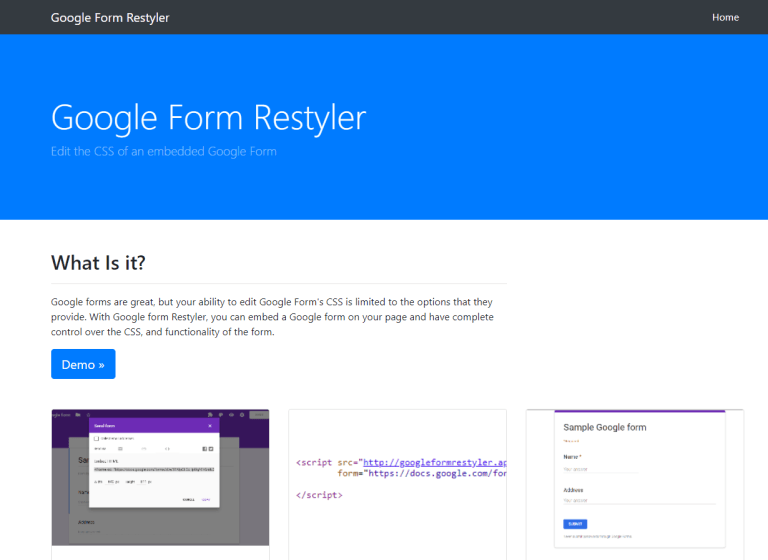This screenshot has width=768, height=560.
Task: Click the X close icon in Send form screenshot
Action: 210,426
